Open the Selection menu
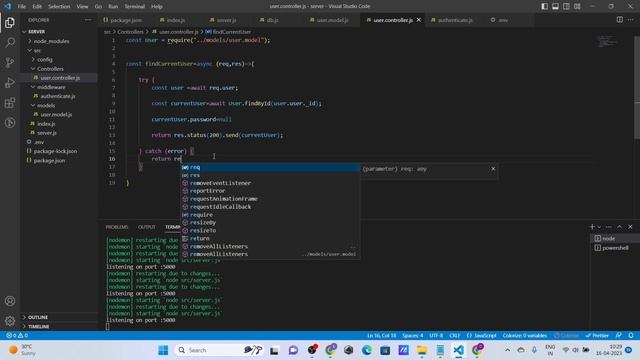The height and width of the screenshot is (360, 640). pyautogui.click(x=59, y=7)
